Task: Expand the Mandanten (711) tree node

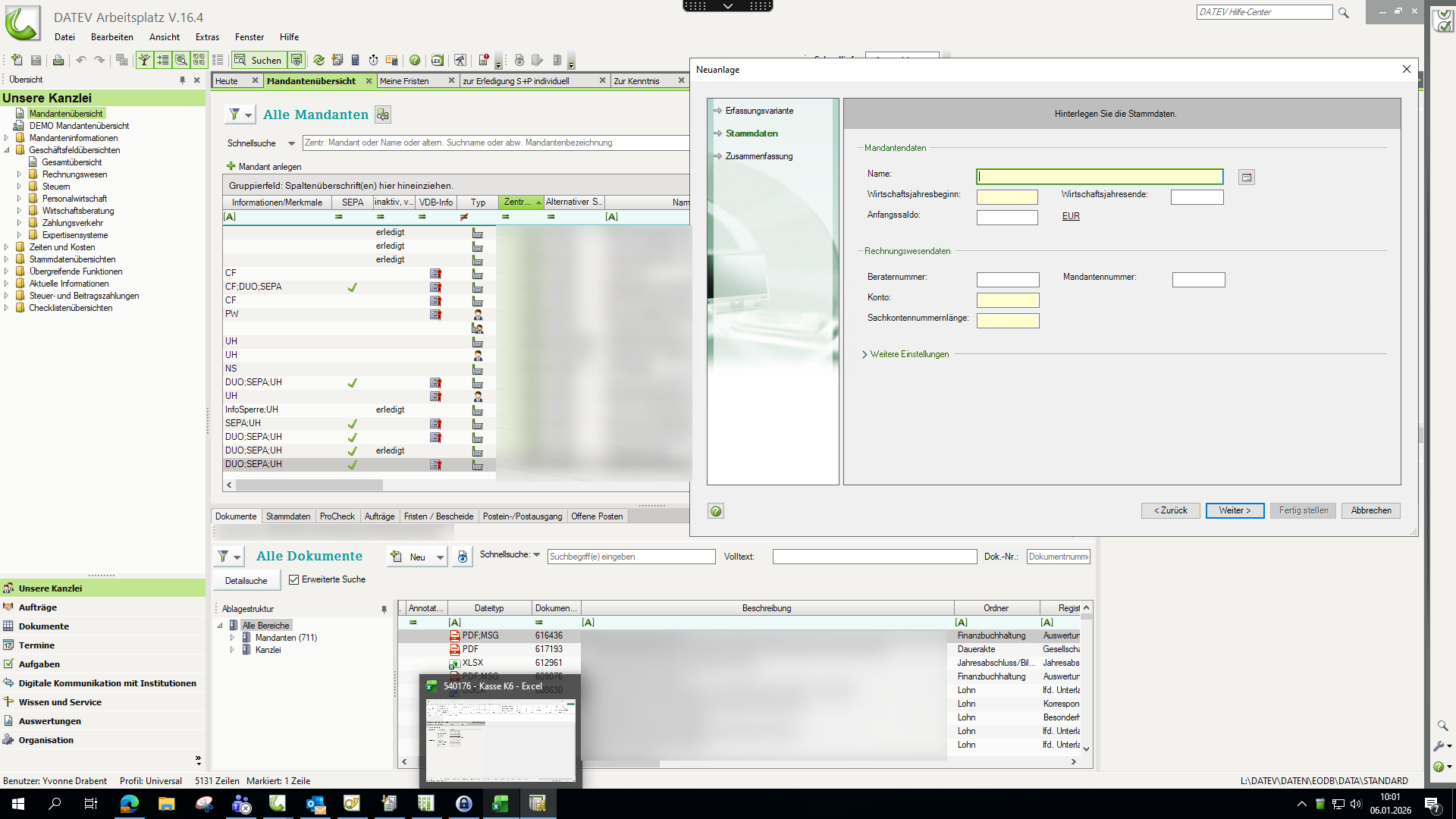Action: pos(232,638)
